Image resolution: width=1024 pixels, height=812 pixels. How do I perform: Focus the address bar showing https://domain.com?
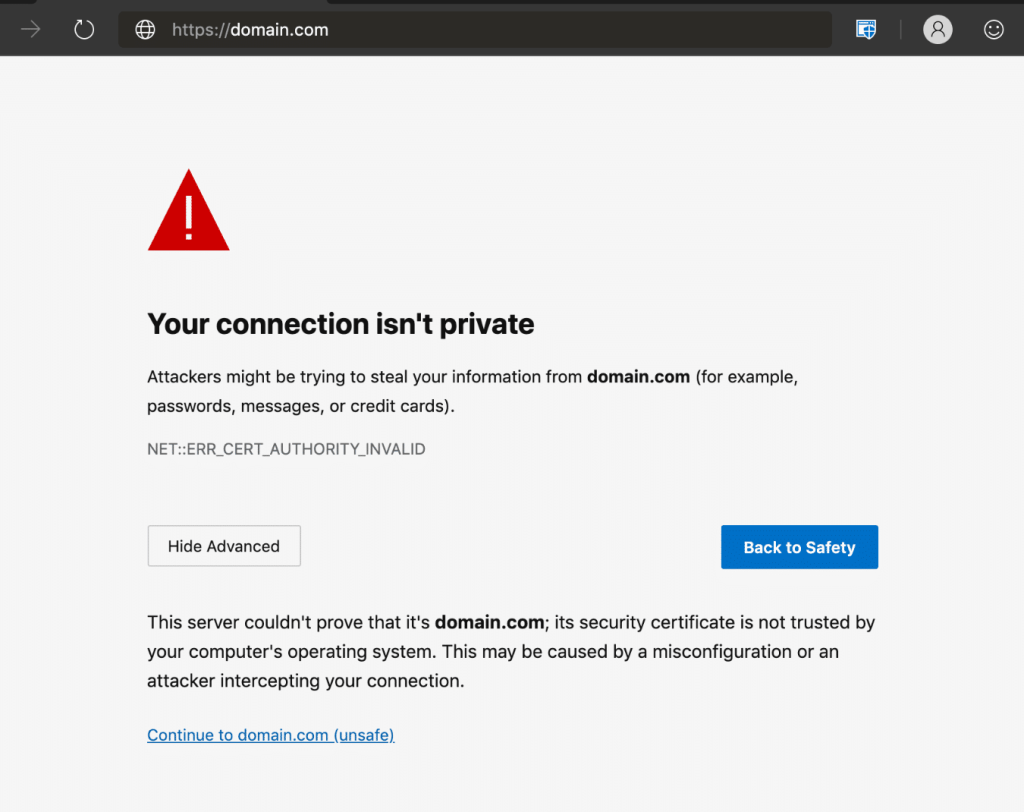pyautogui.click(x=500, y=30)
